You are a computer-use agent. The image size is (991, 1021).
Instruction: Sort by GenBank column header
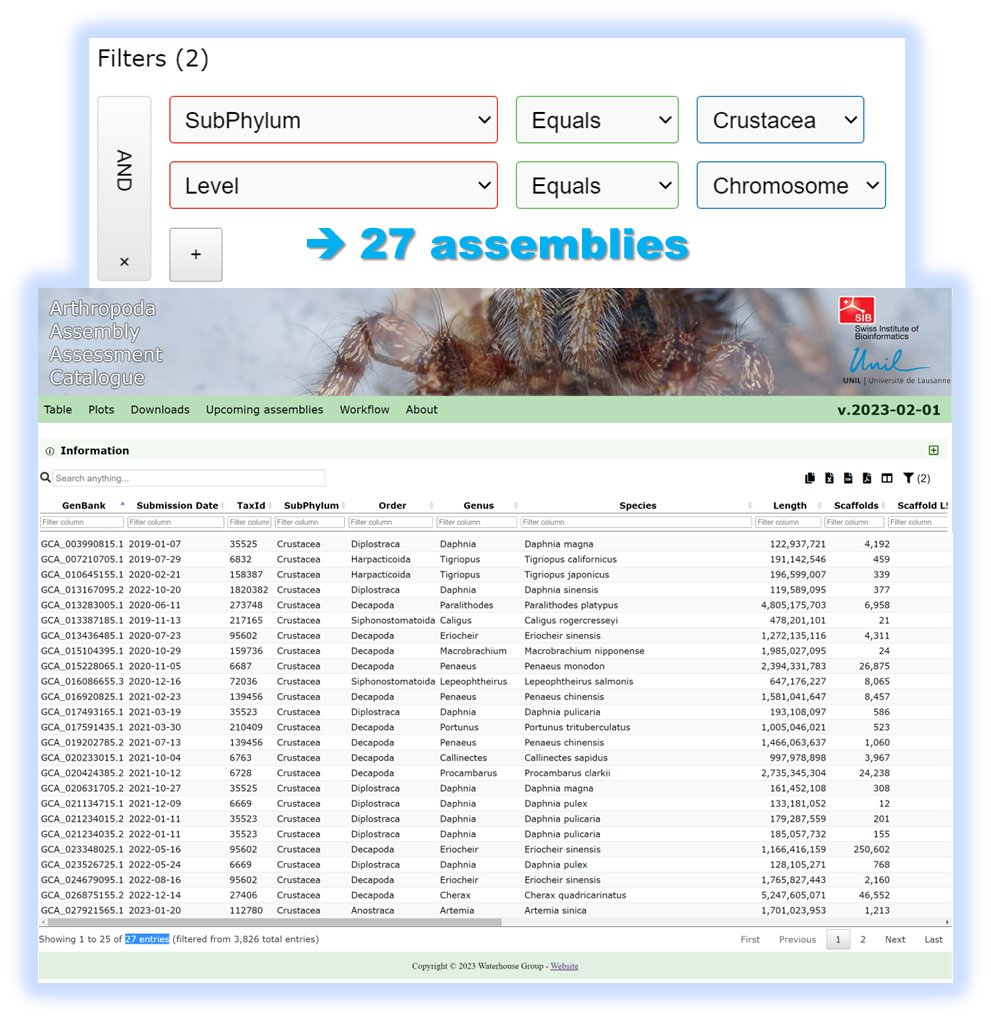(83, 505)
